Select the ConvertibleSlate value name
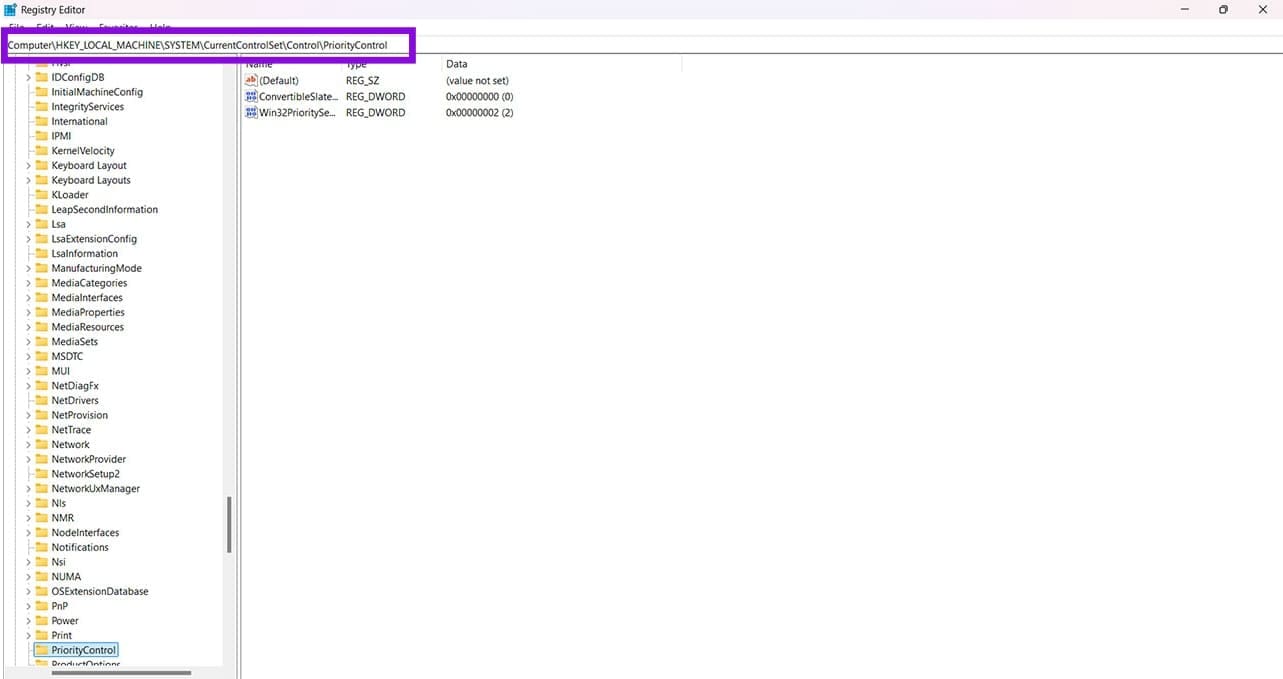Viewport: 1283px width, 679px height. (x=299, y=96)
